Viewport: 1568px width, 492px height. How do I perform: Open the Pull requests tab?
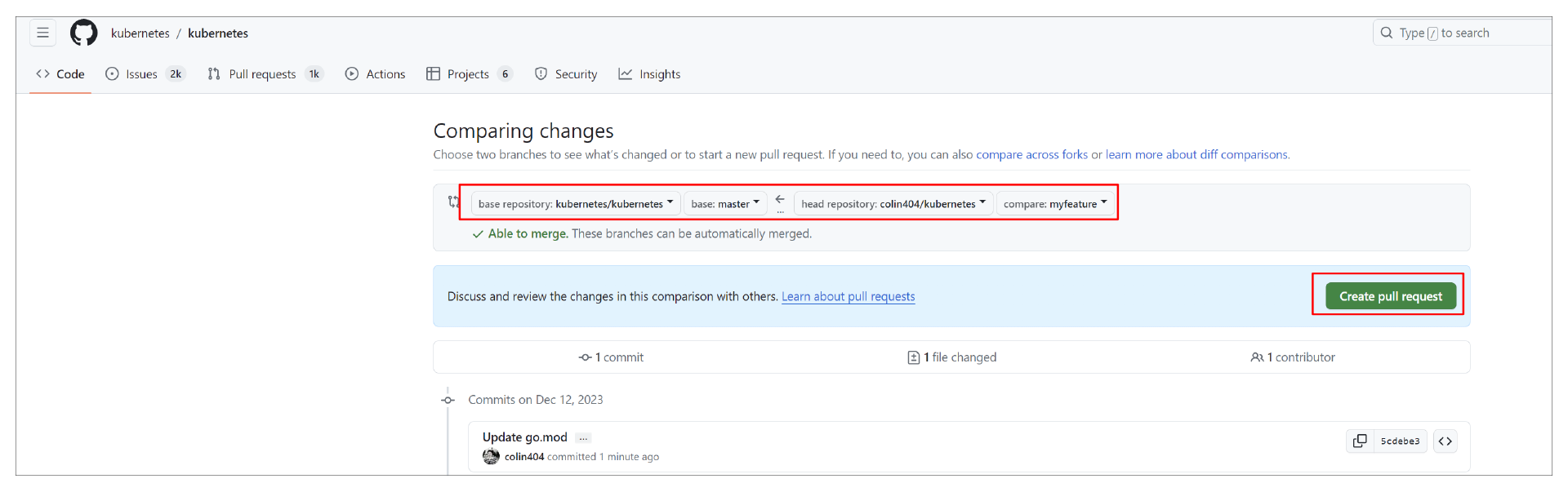[265, 74]
